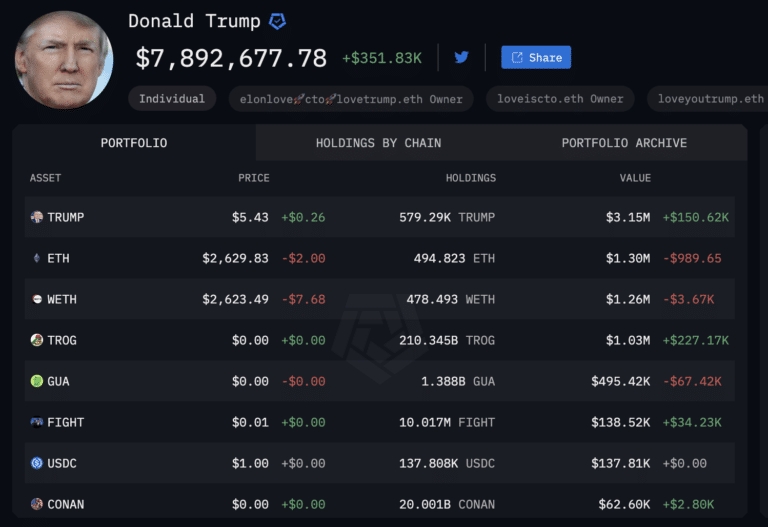
Task: Click the FIGHT price $0.01
Action: [x=250, y=422]
